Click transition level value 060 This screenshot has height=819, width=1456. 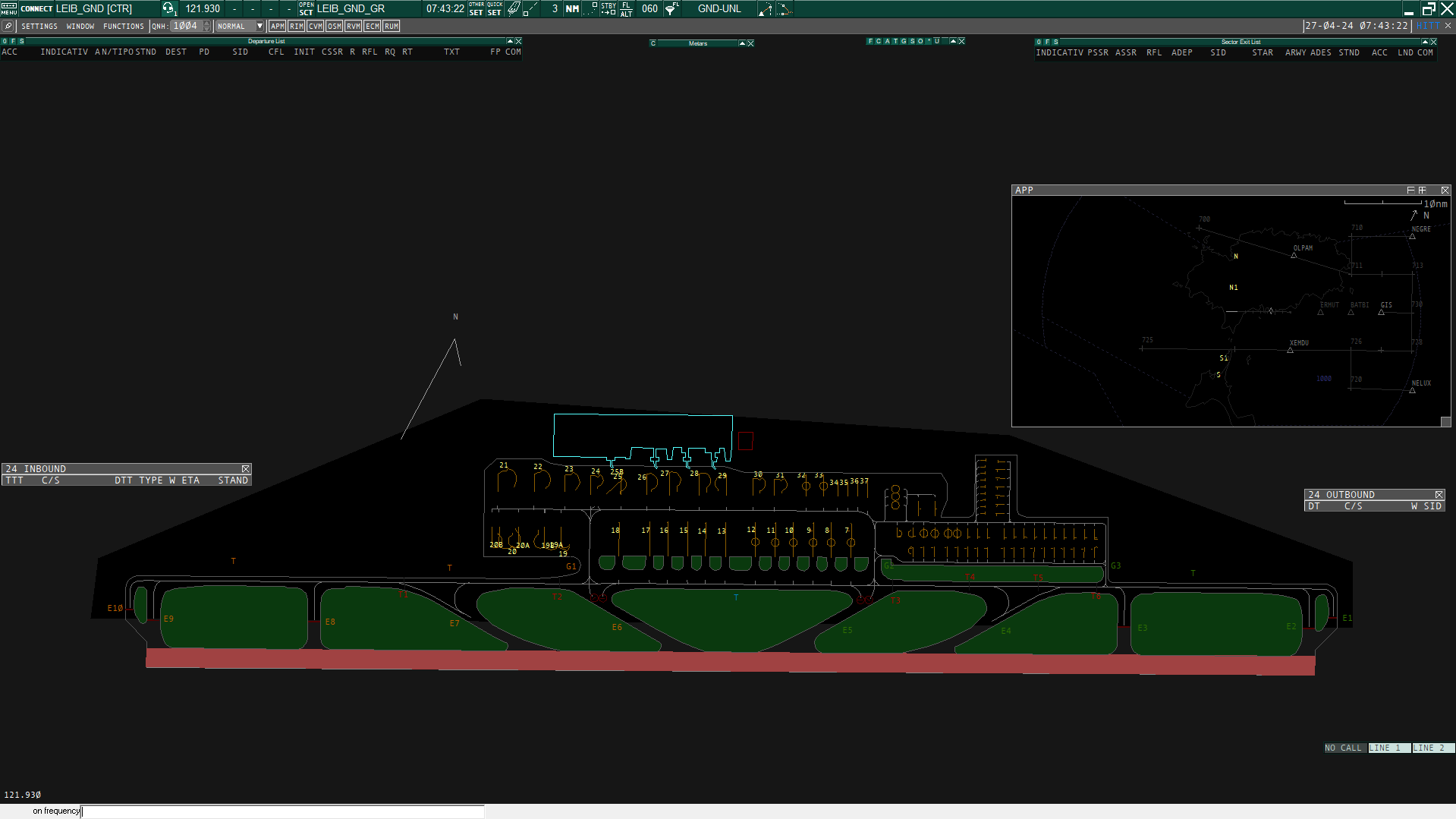click(x=649, y=9)
